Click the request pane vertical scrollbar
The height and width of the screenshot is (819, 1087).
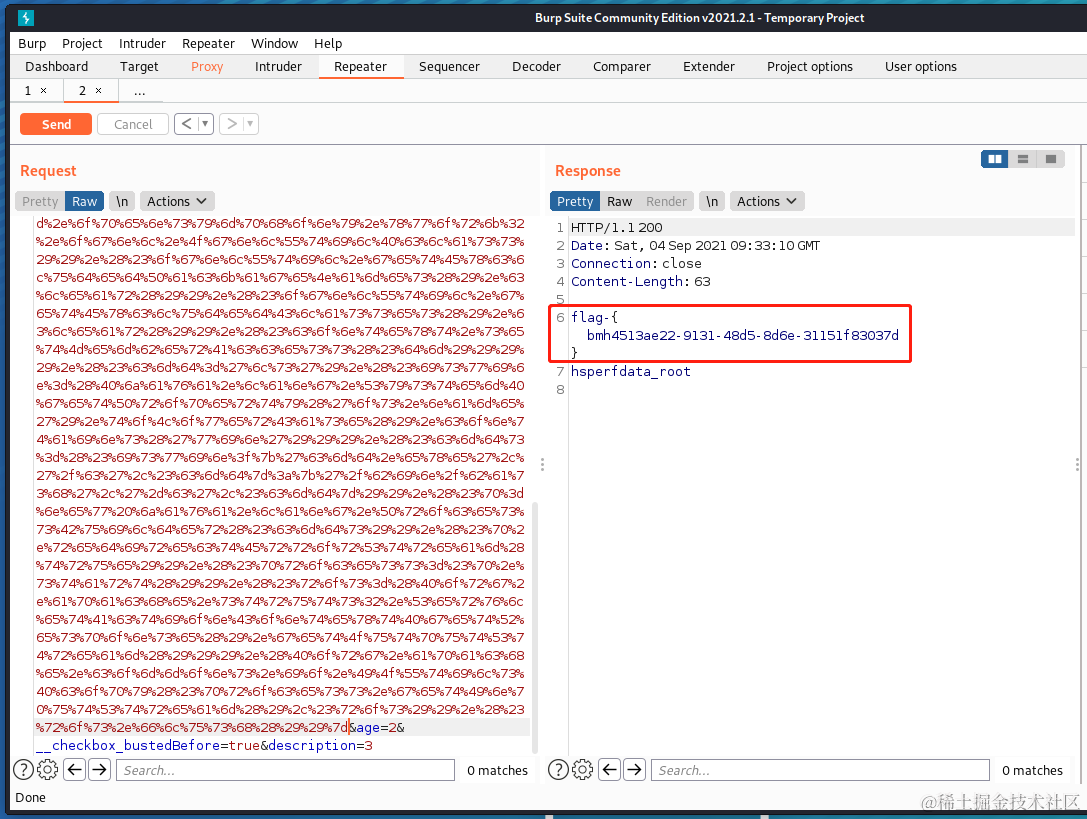click(534, 628)
